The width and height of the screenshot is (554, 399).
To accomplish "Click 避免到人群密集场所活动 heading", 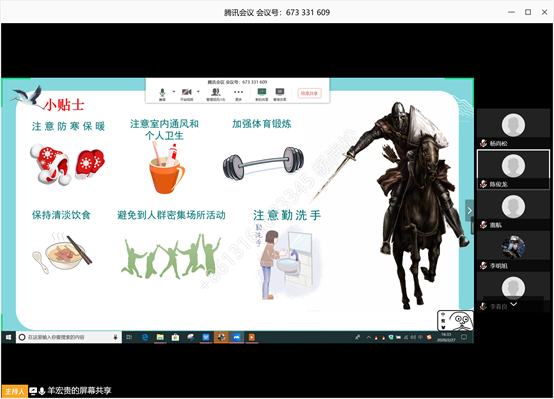I will (x=171, y=215).
